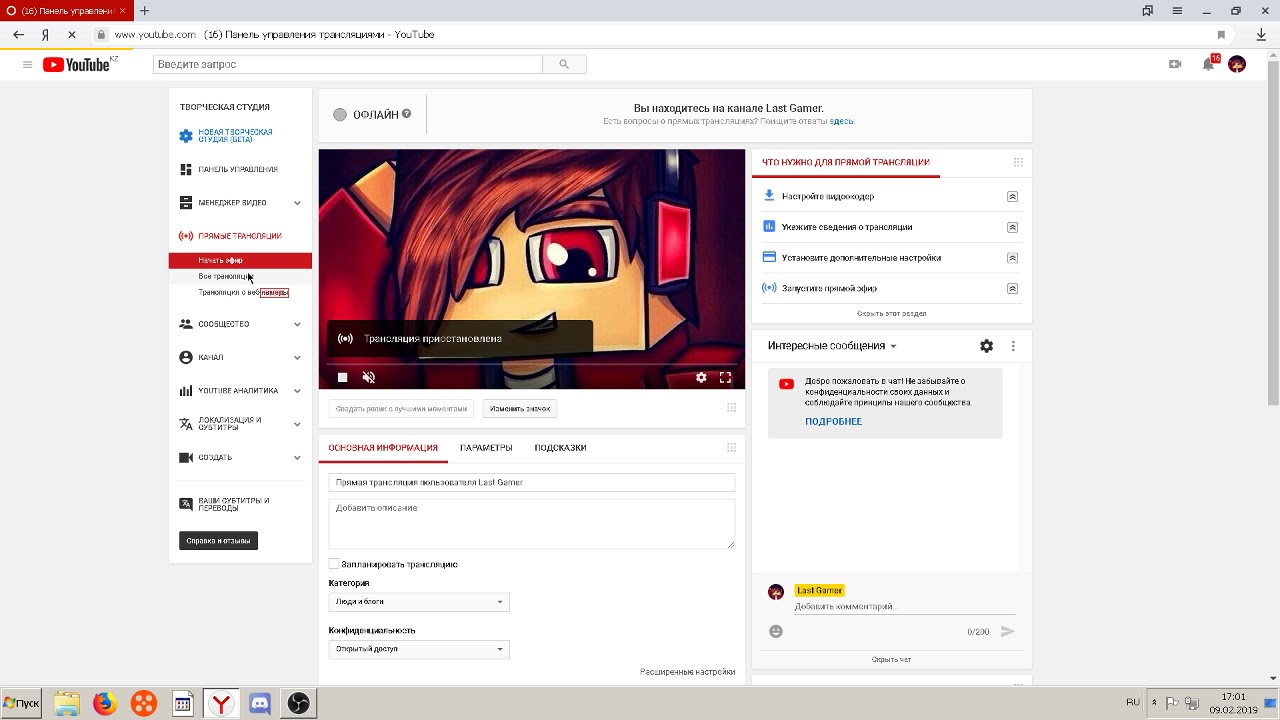
Task: Open the Конфиденциальность dropdown
Action: point(419,649)
